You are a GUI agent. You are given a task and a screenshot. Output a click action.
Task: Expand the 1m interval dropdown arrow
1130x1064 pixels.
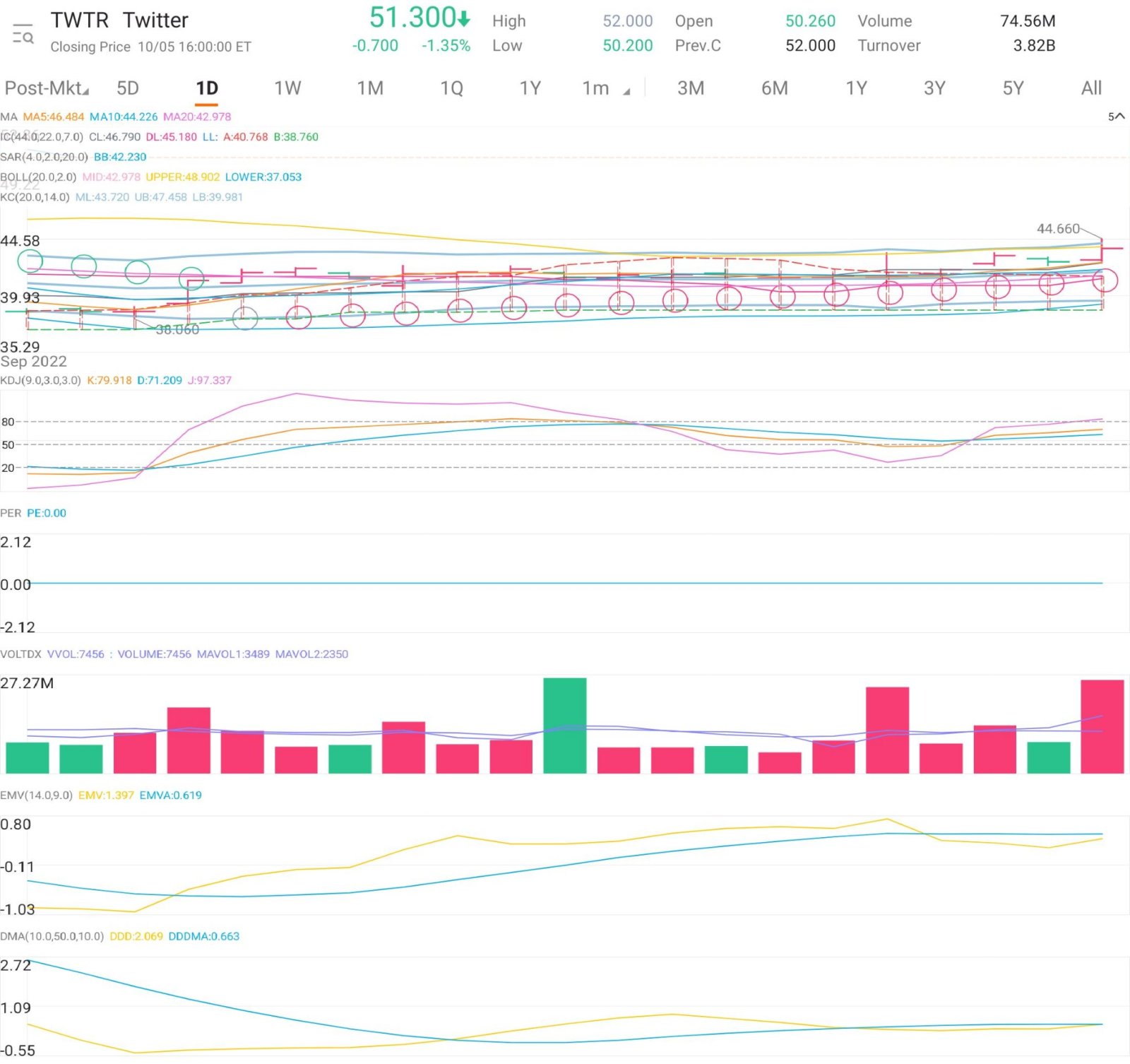point(626,91)
